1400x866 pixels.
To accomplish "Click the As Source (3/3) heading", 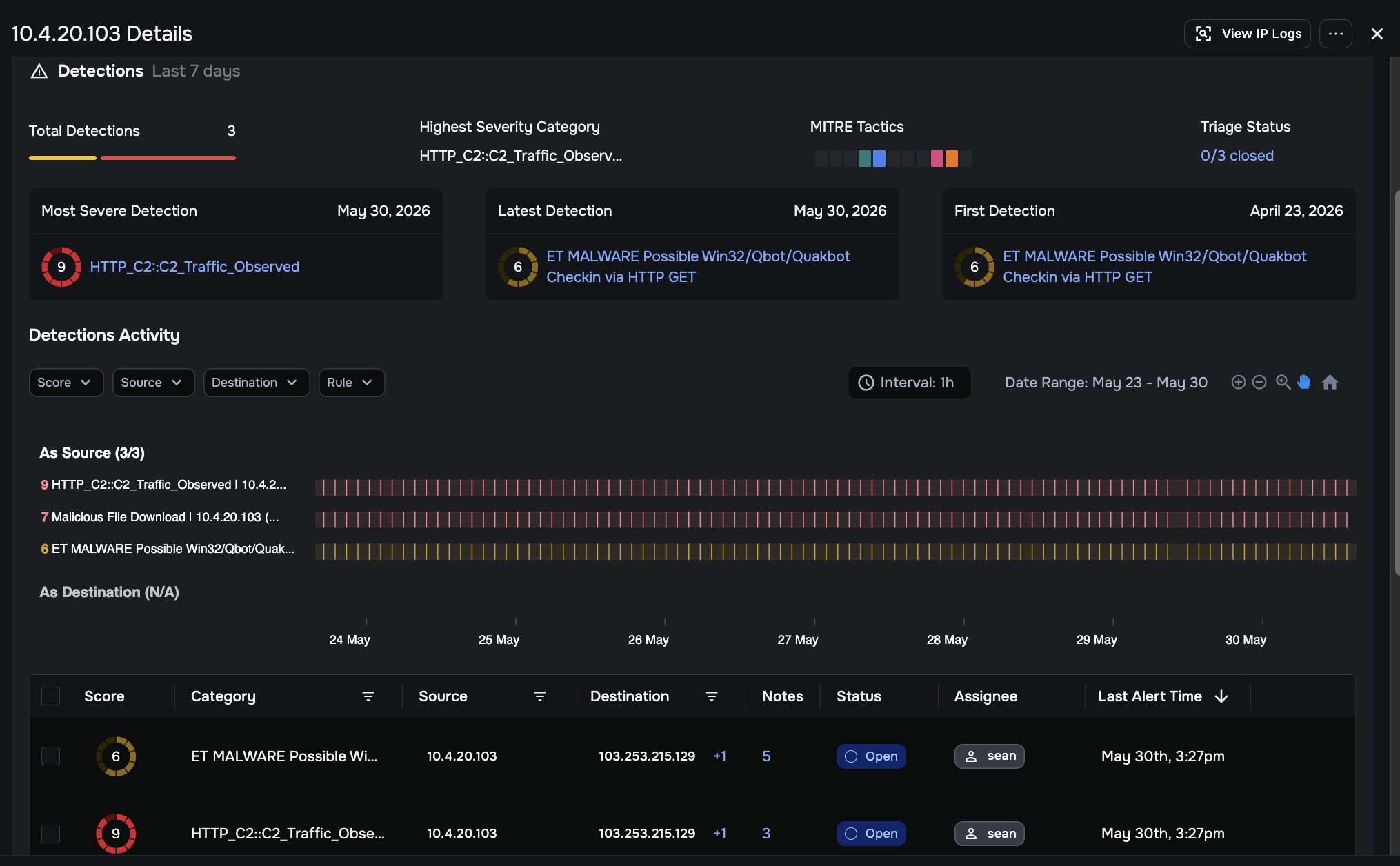I will 92,453.
